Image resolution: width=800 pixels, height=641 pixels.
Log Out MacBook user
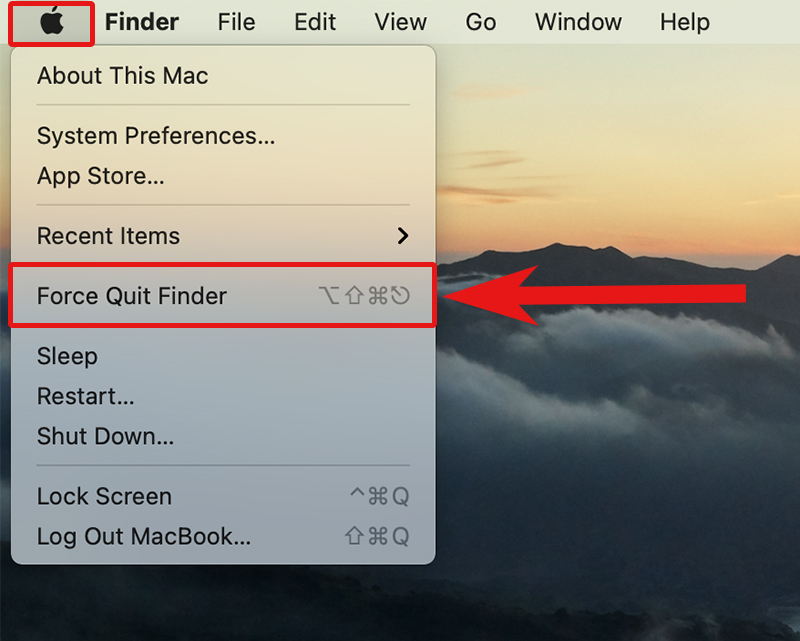pyautogui.click(x=144, y=537)
